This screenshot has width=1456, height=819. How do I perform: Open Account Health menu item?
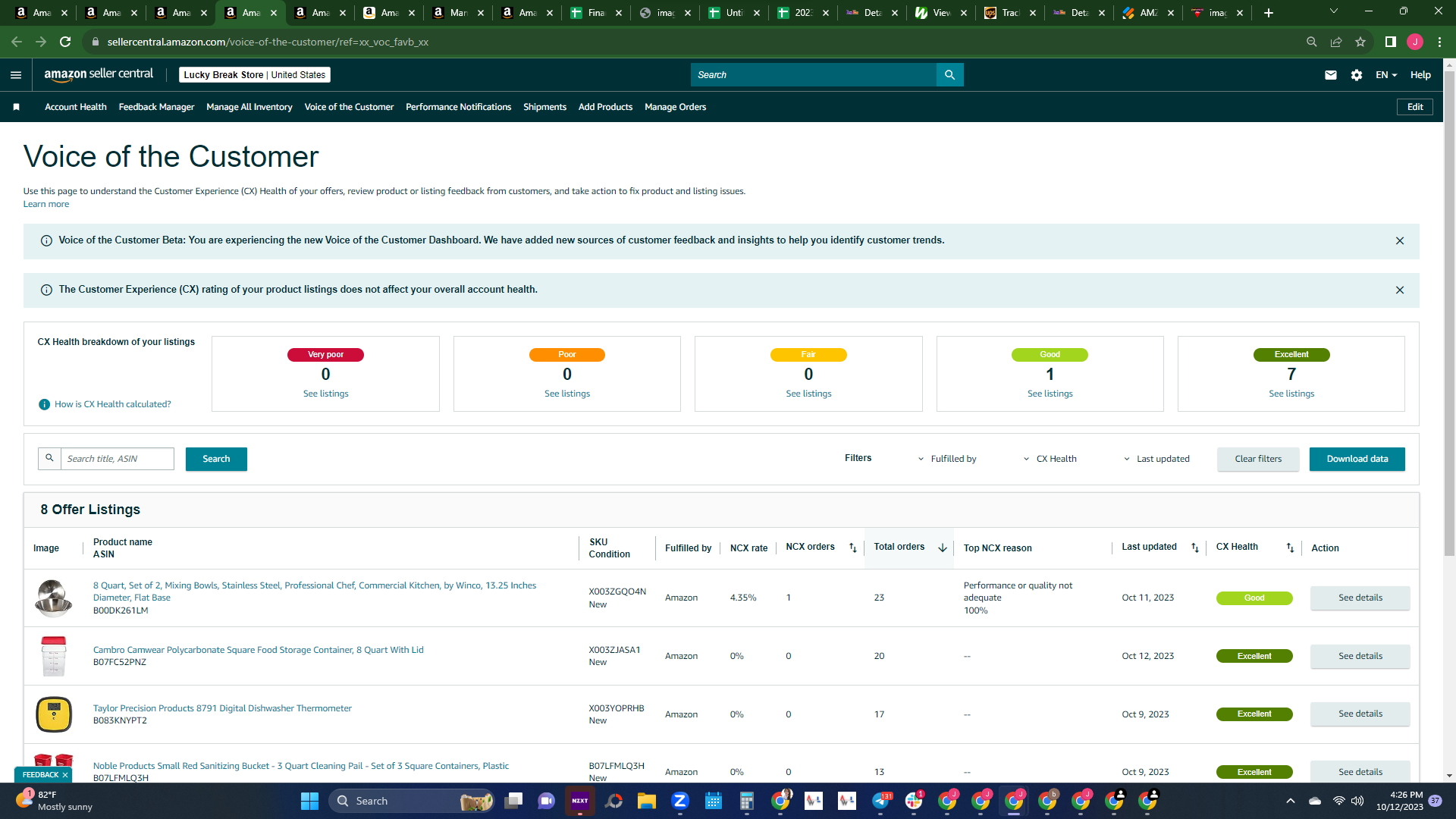(x=75, y=107)
